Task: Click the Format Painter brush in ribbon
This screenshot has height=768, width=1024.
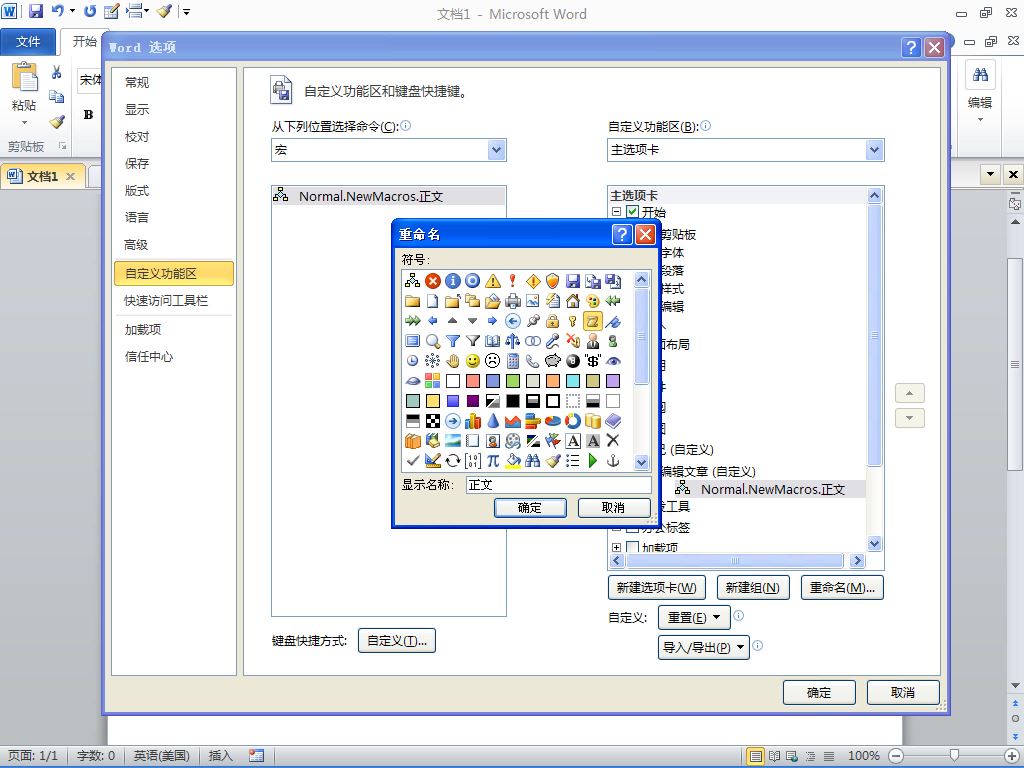Action: coord(57,121)
